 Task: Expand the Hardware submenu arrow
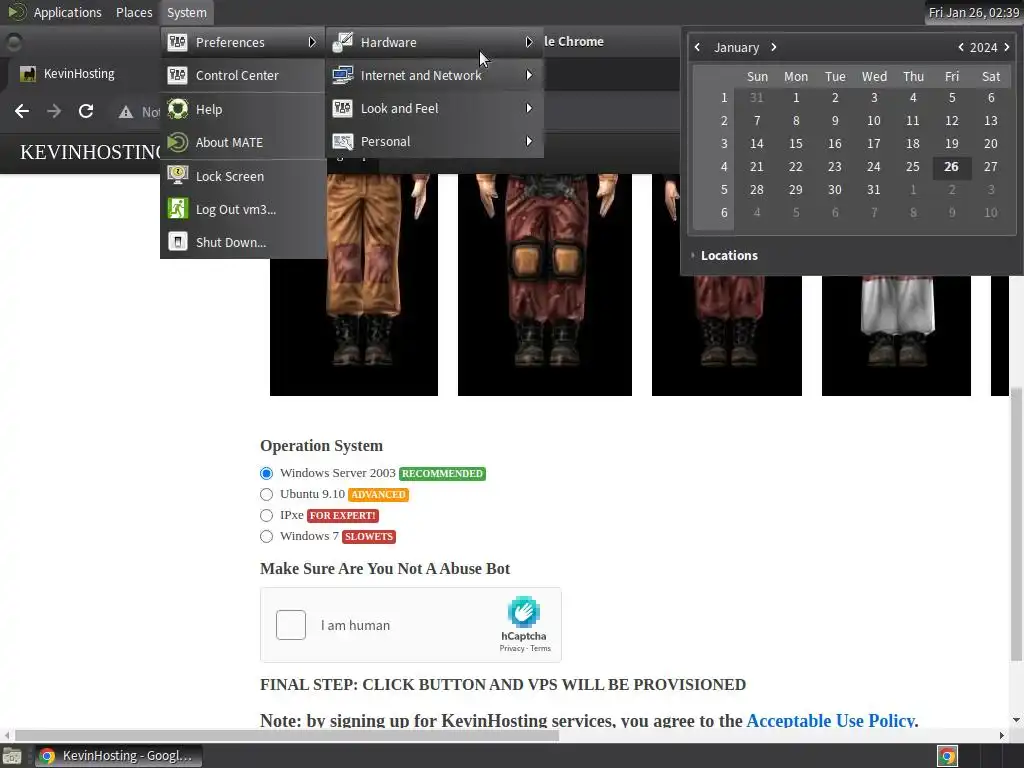point(528,42)
